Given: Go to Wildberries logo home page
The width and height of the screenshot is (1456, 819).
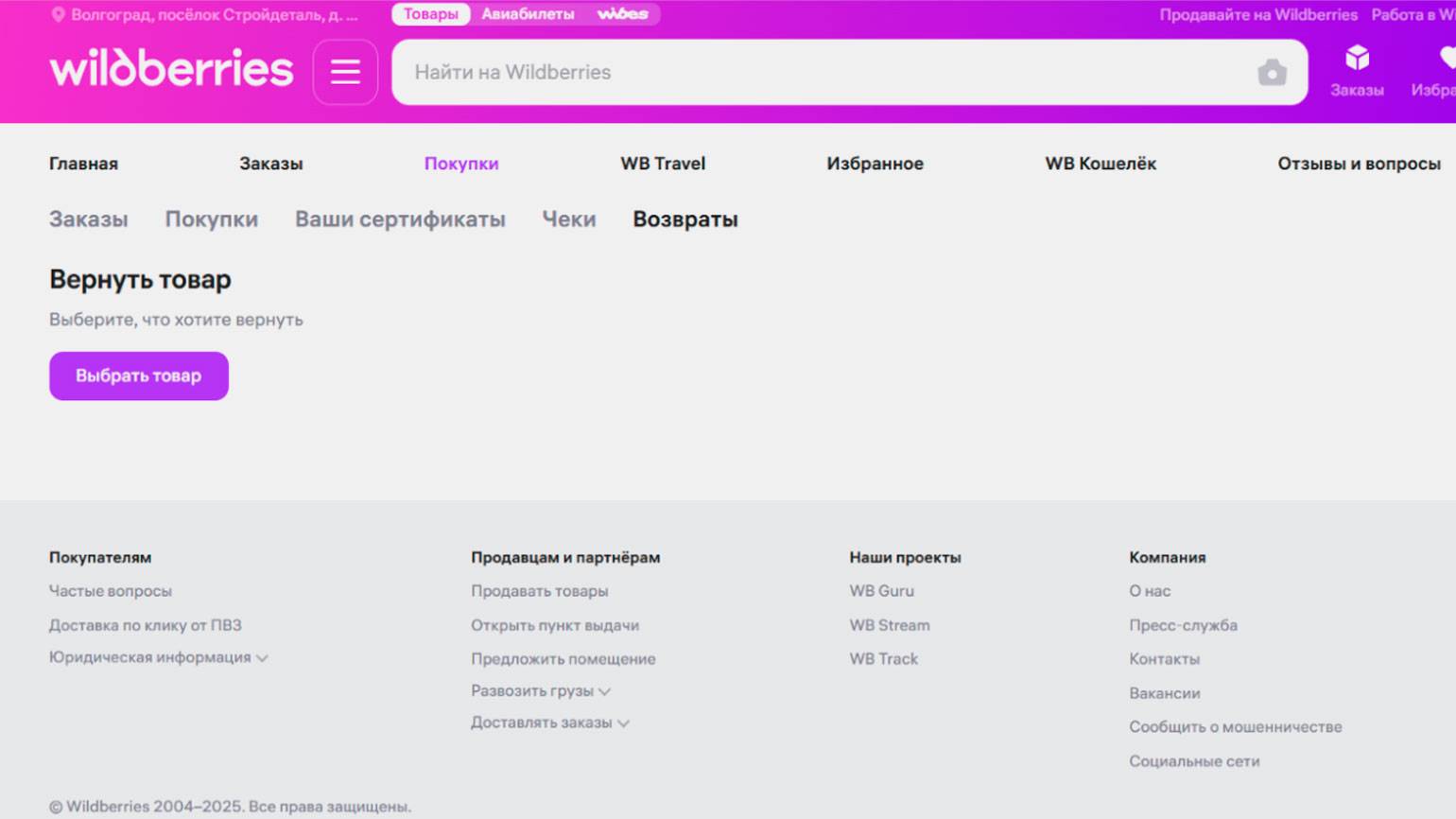Looking at the screenshot, I should click(171, 69).
